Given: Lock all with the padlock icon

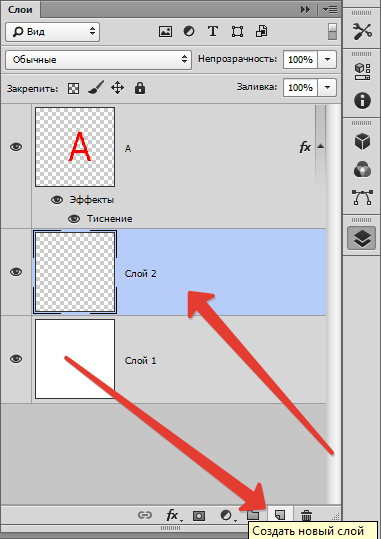Looking at the screenshot, I should pos(140,88).
